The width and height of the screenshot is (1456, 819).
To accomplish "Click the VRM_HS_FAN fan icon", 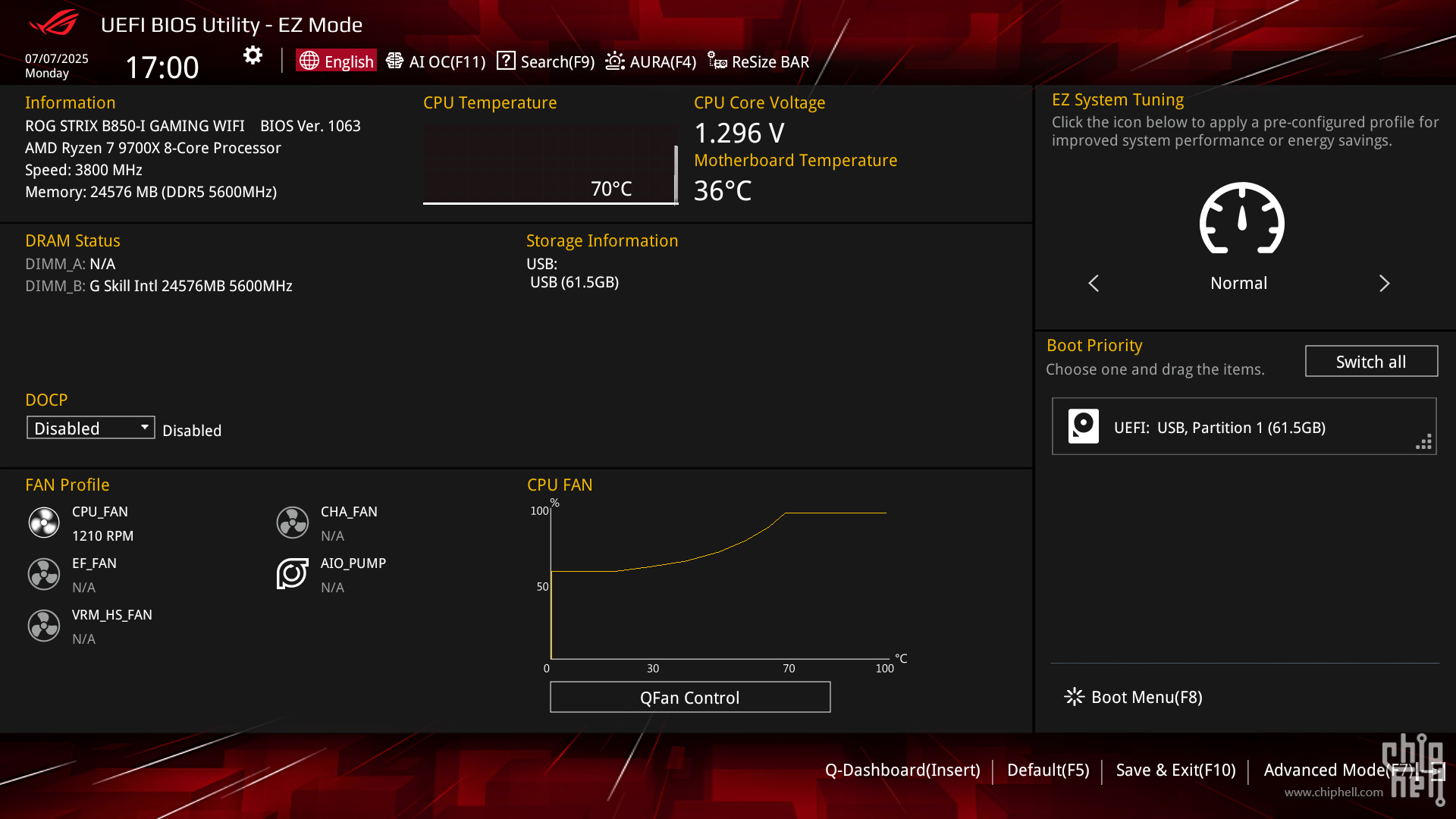I will [x=44, y=626].
